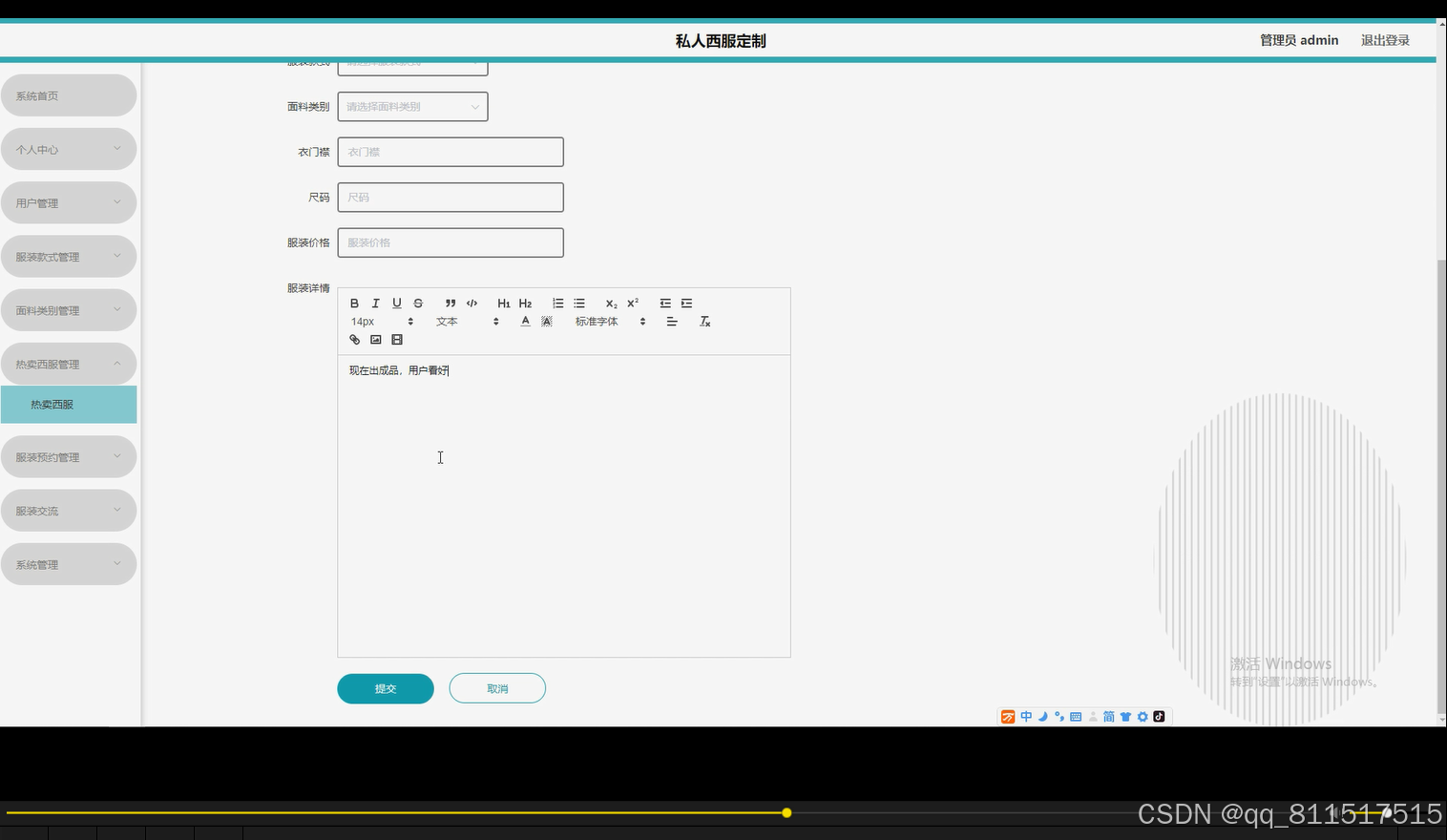
Task: Create an ordered numbered list
Action: point(558,304)
